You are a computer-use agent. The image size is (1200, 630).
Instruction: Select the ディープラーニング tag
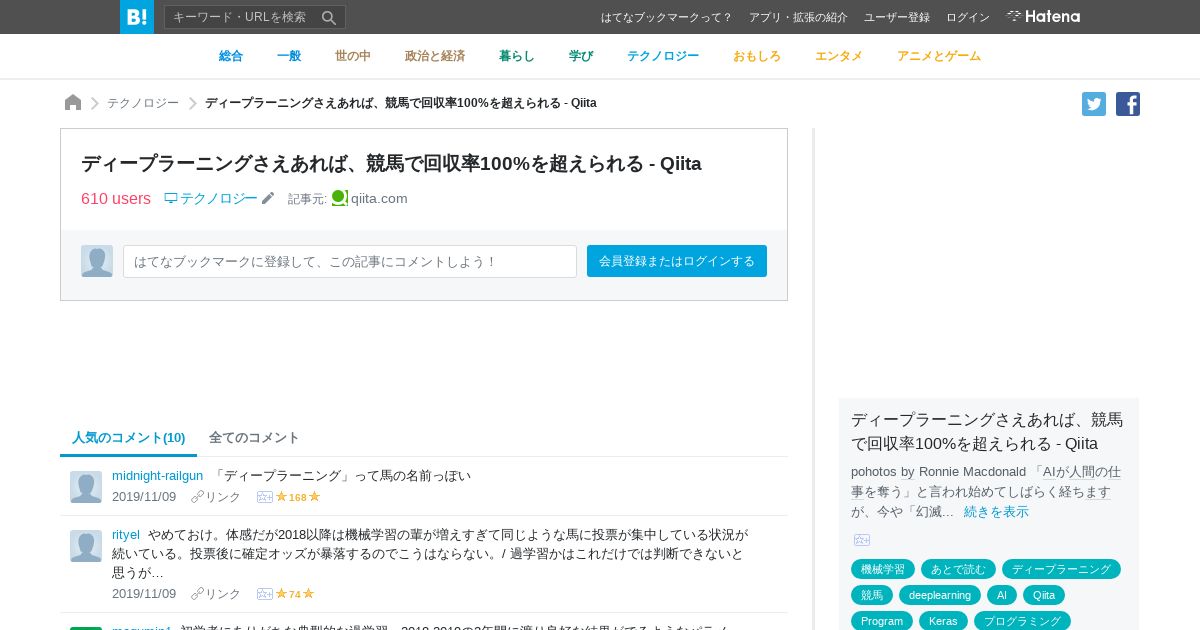(1061, 569)
